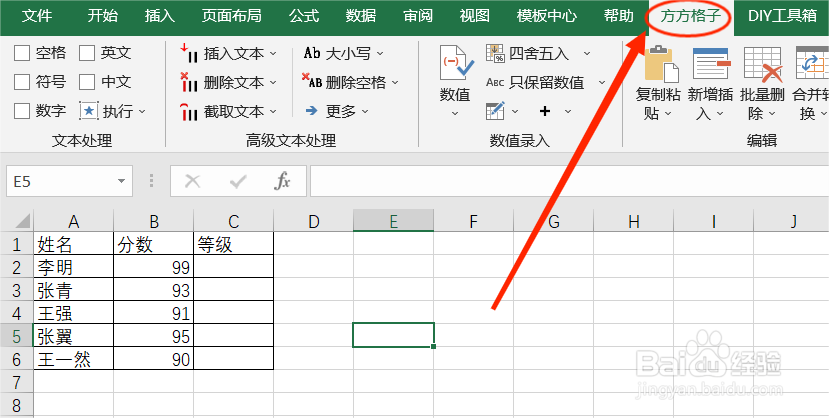Screen dimensions: 829x418
Task: Click the 更多 blue arrow icon
Action: (312, 110)
